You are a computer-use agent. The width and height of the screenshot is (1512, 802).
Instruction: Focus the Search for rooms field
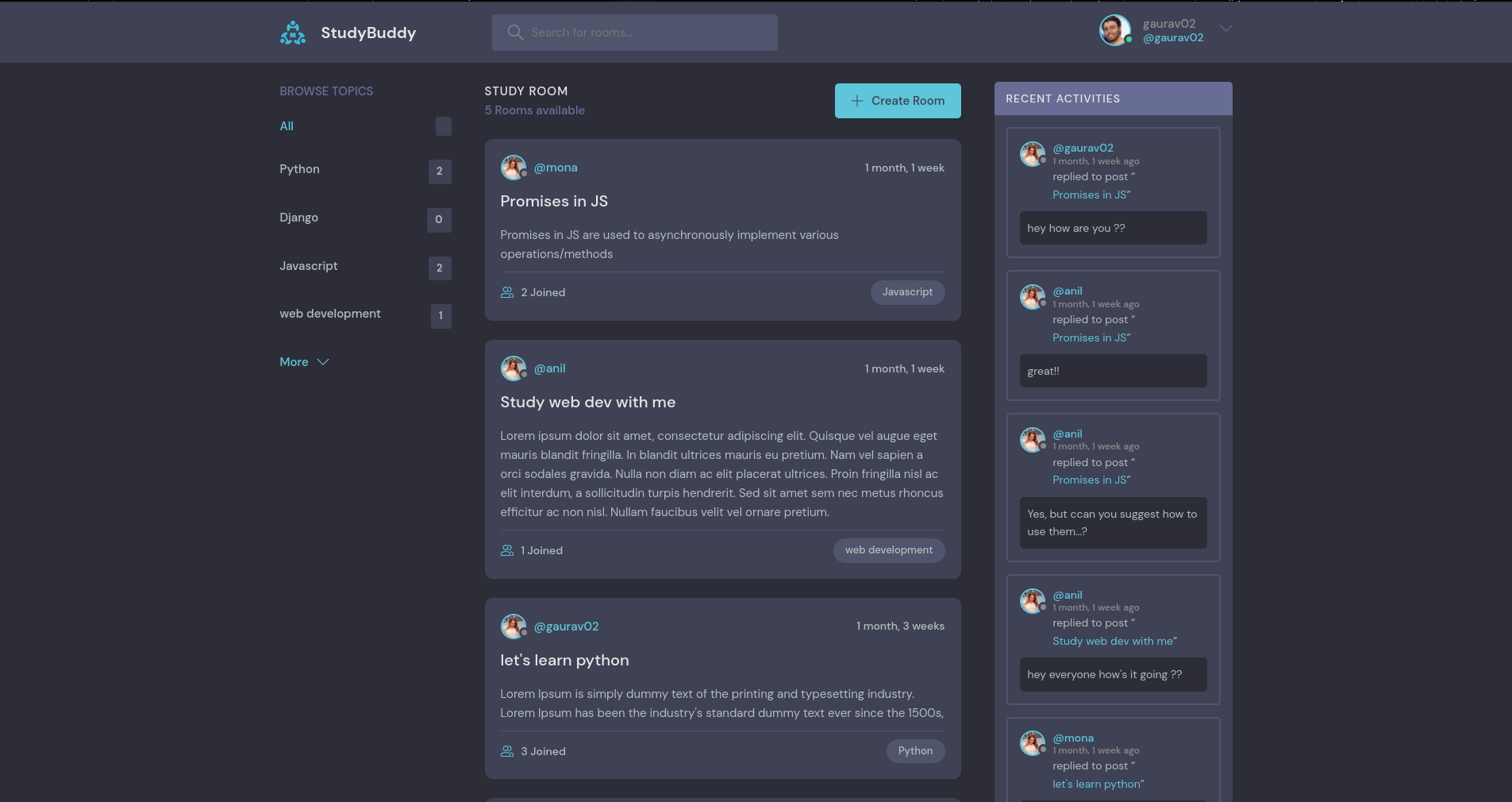[x=635, y=33]
